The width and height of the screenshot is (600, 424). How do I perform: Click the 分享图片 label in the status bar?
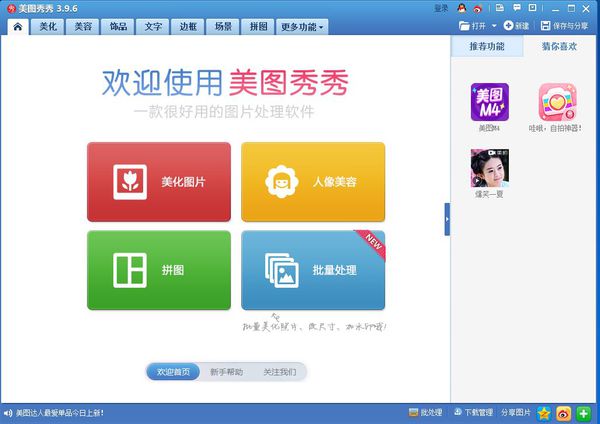coord(515,413)
